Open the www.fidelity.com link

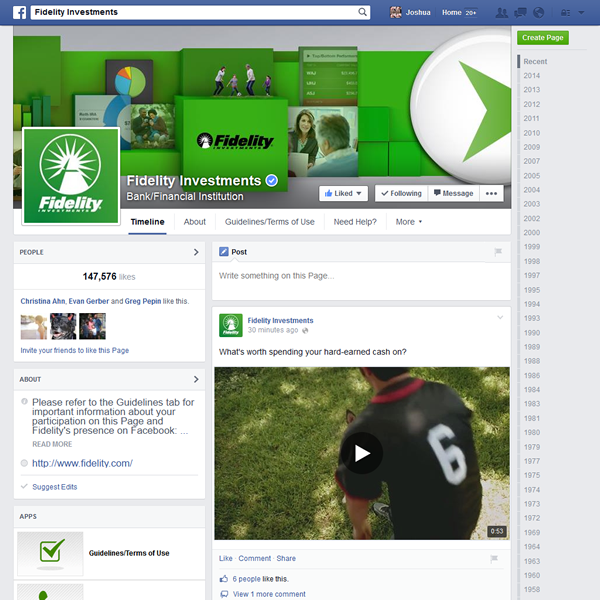coord(82,464)
